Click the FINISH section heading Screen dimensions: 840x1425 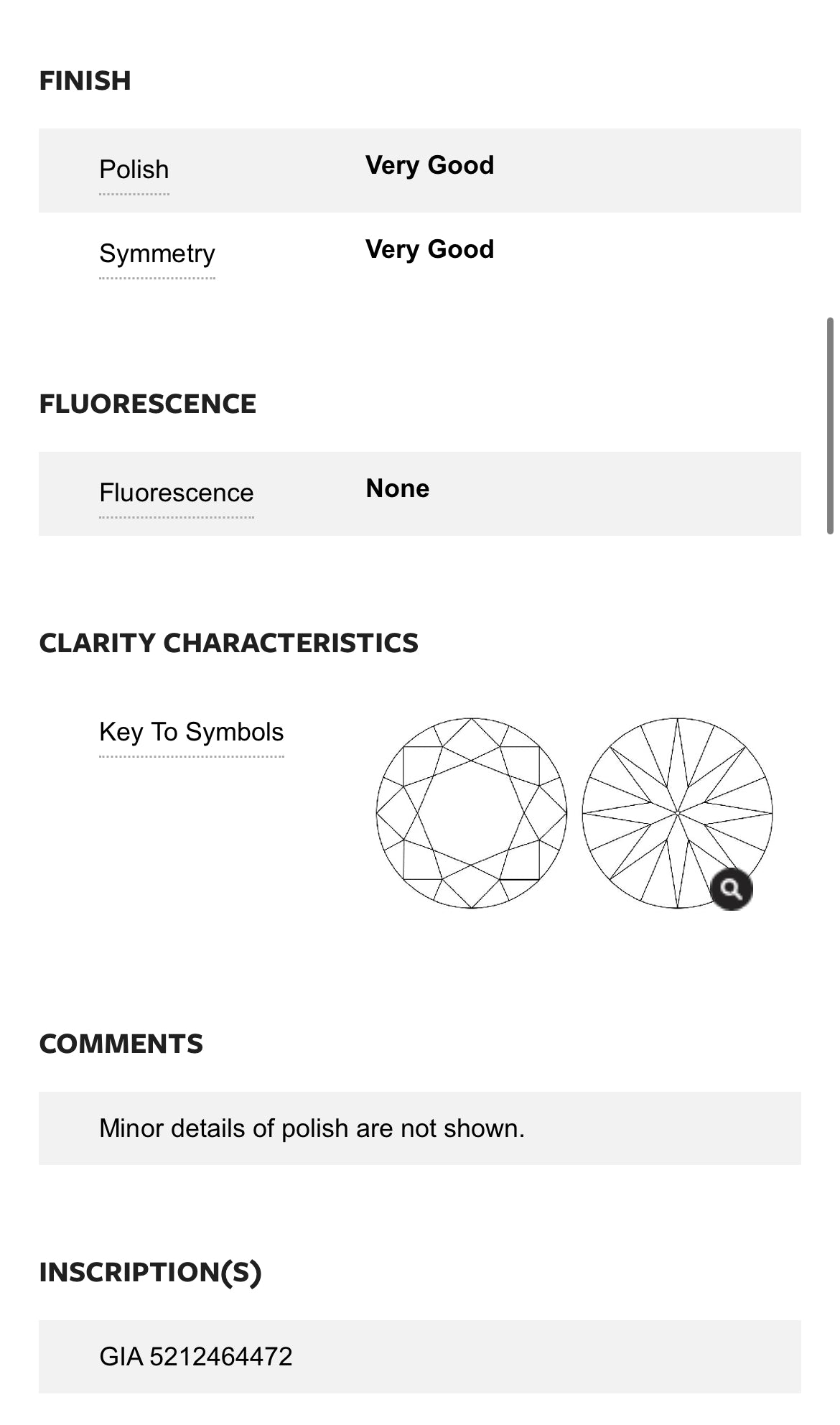pos(85,80)
